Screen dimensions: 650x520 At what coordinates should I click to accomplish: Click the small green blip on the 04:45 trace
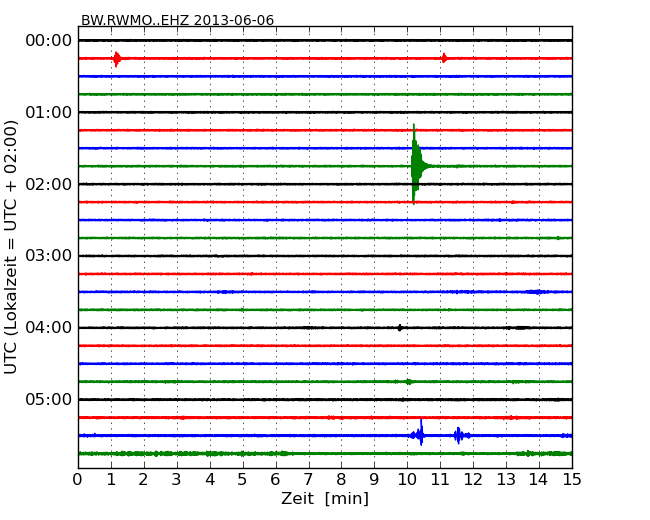408,382
